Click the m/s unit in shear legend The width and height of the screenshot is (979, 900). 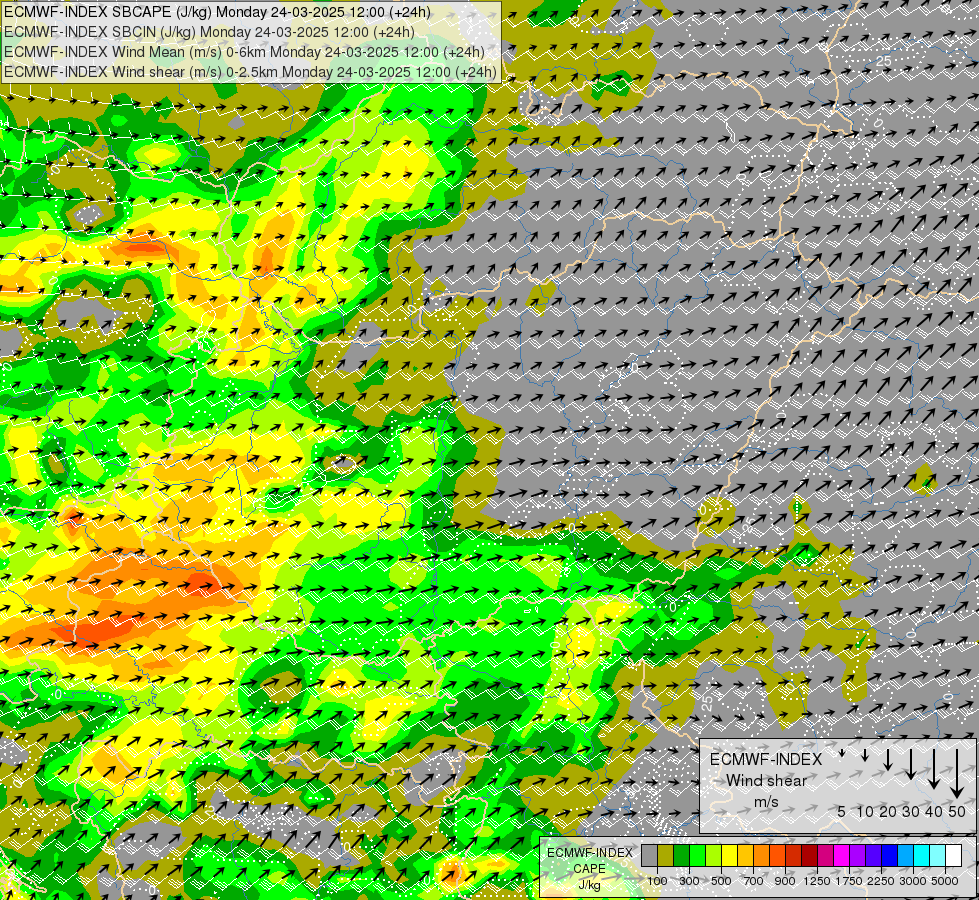(x=766, y=802)
